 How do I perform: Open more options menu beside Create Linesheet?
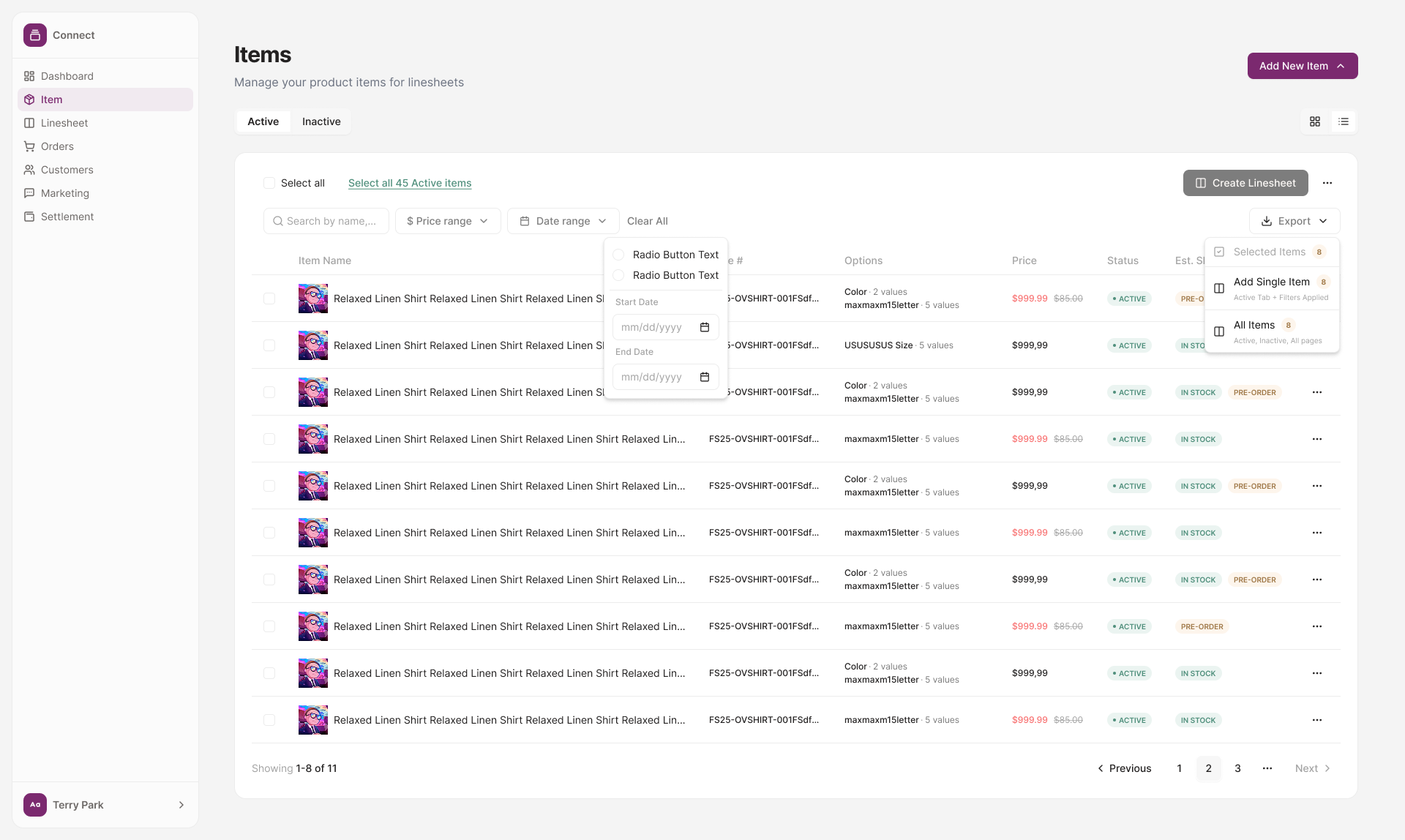click(x=1327, y=183)
